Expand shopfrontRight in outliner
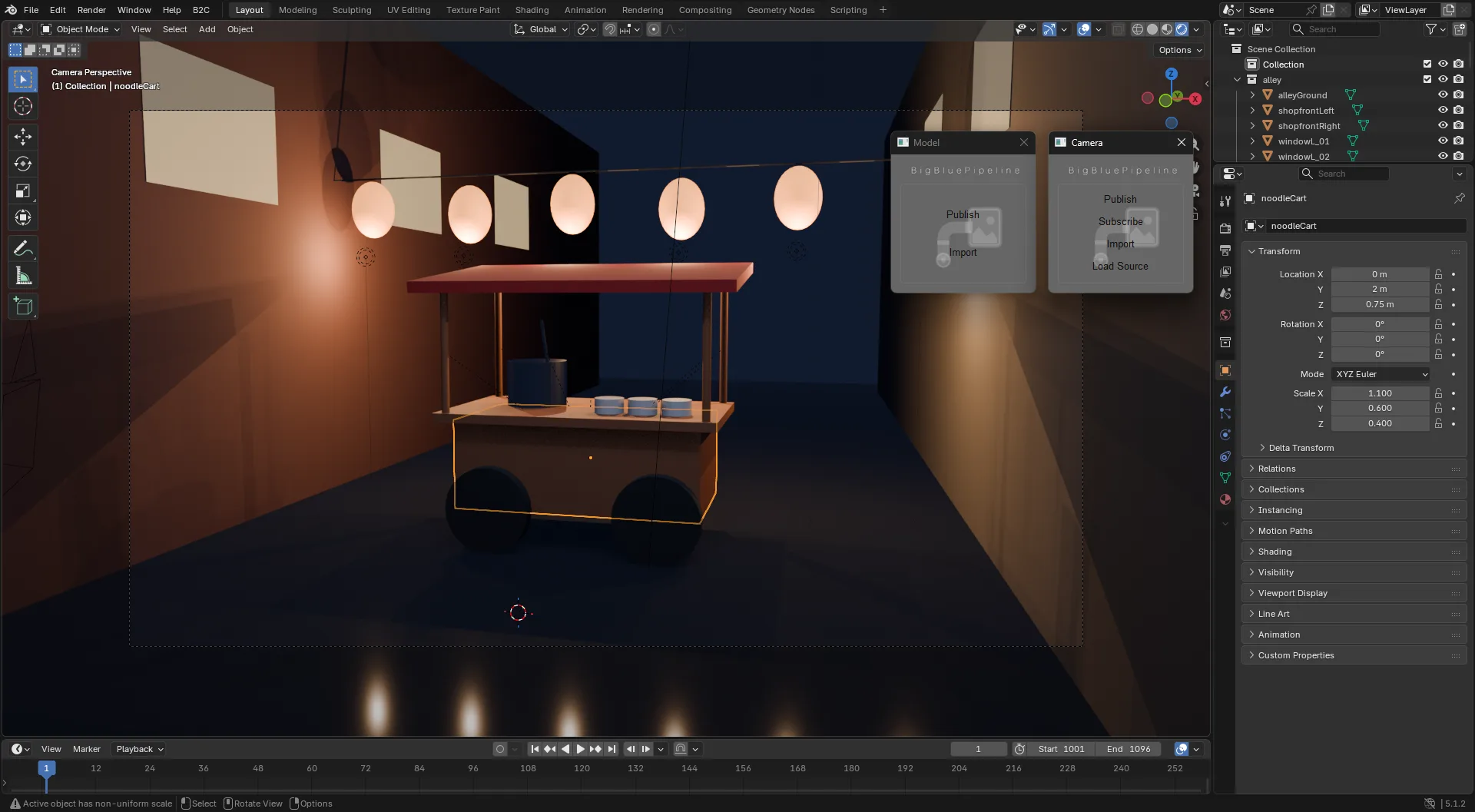The height and width of the screenshot is (812, 1475). click(x=1252, y=126)
